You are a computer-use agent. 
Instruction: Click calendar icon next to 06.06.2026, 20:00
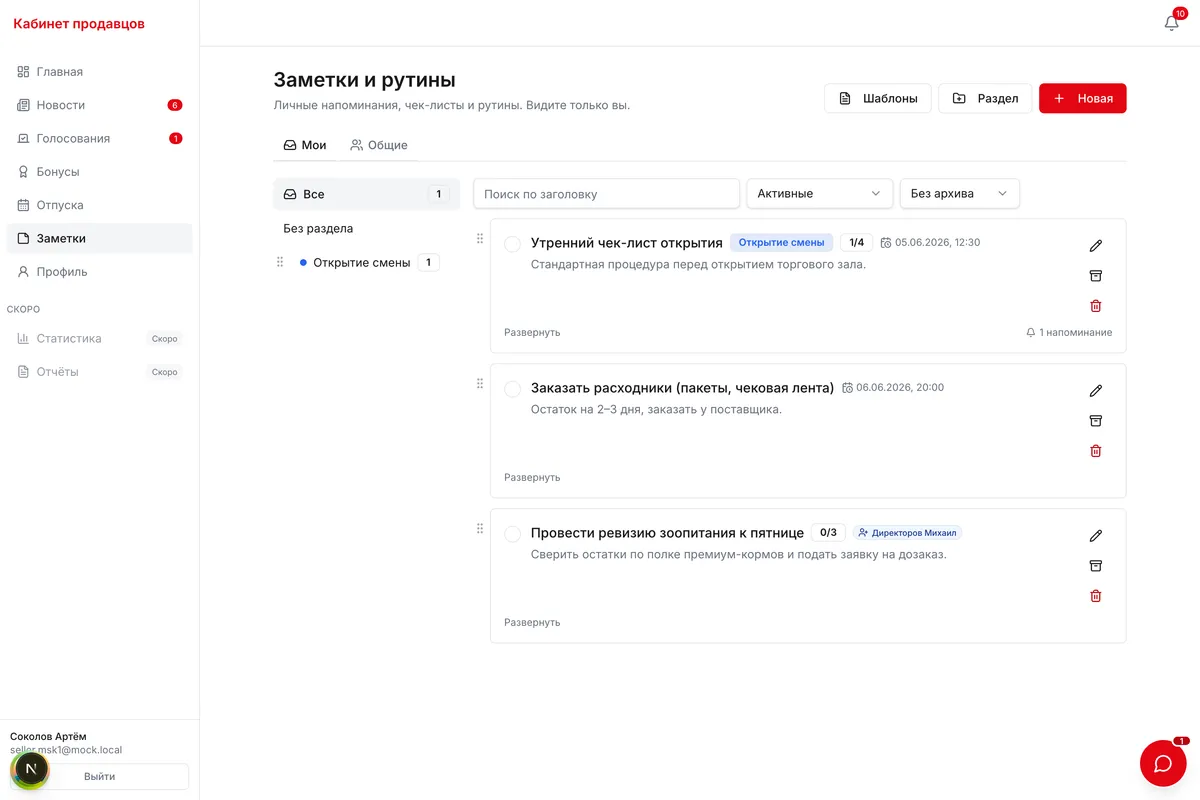tap(847, 388)
